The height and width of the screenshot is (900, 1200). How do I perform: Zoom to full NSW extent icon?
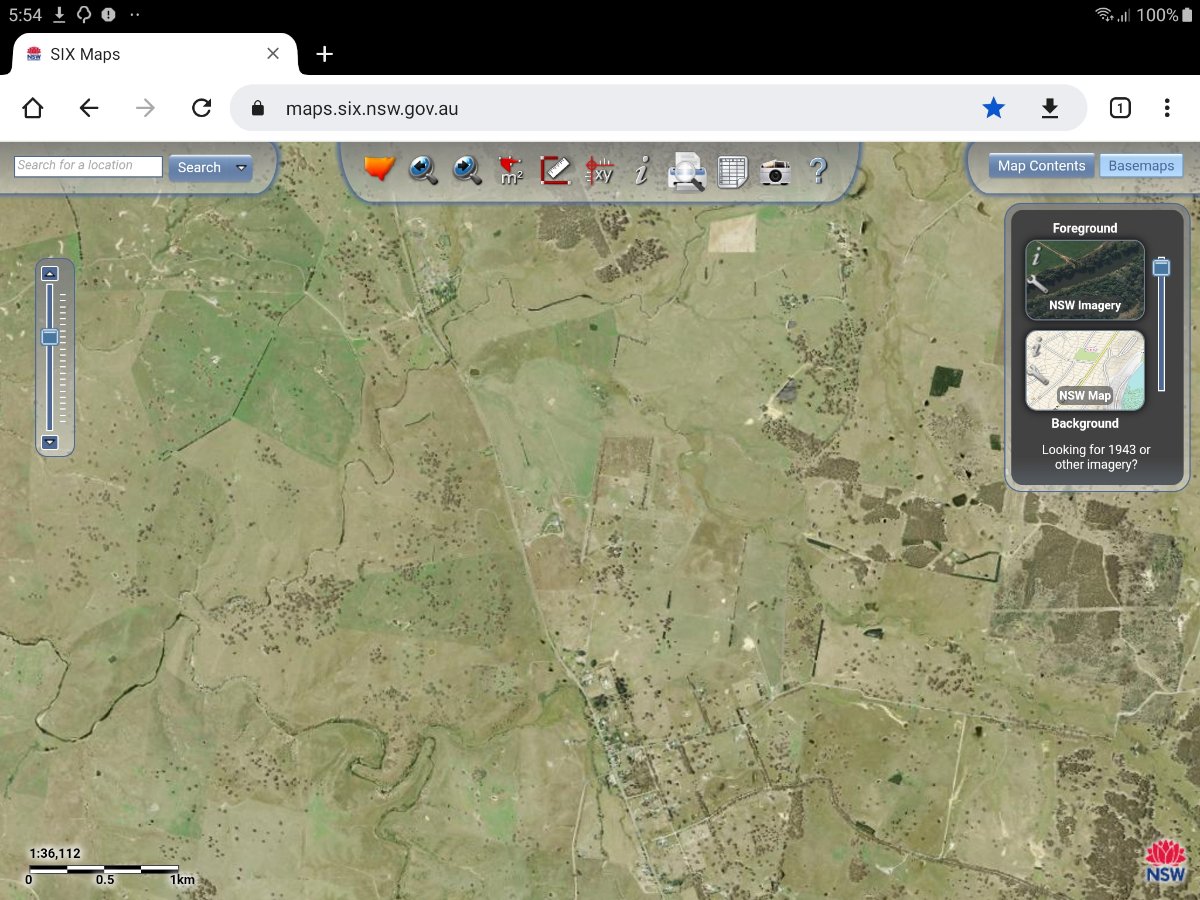coord(380,168)
